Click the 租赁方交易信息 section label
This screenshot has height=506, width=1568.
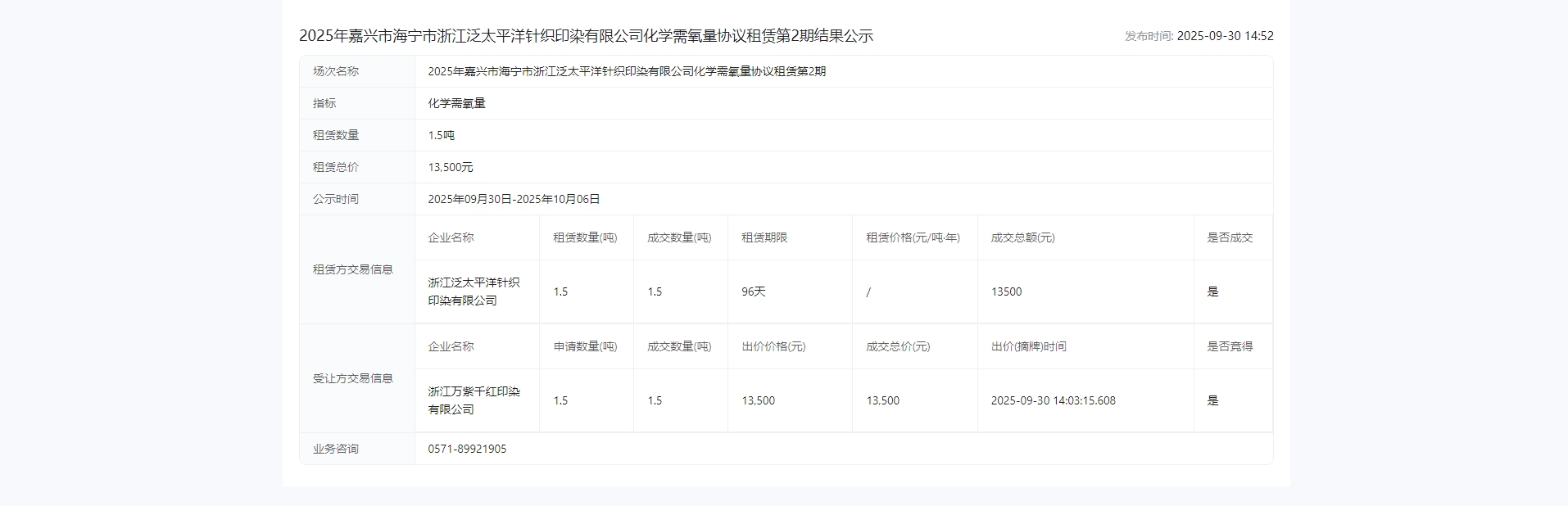pyautogui.click(x=352, y=269)
